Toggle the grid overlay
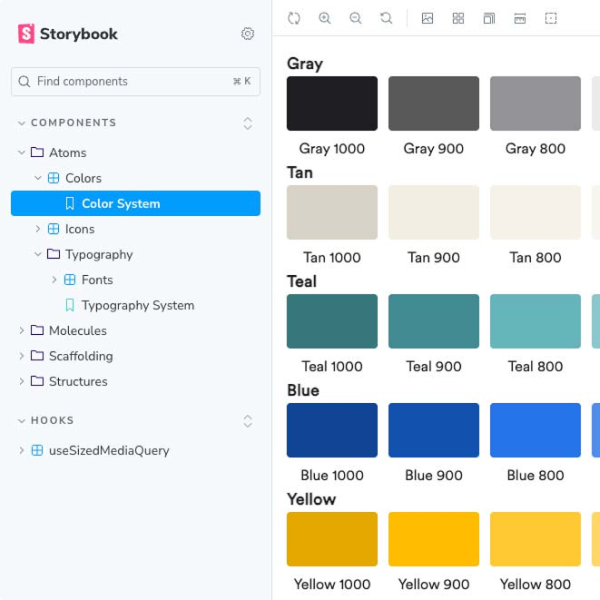Image resolution: width=600 pixels, height=600 pixels. (458, 18)
